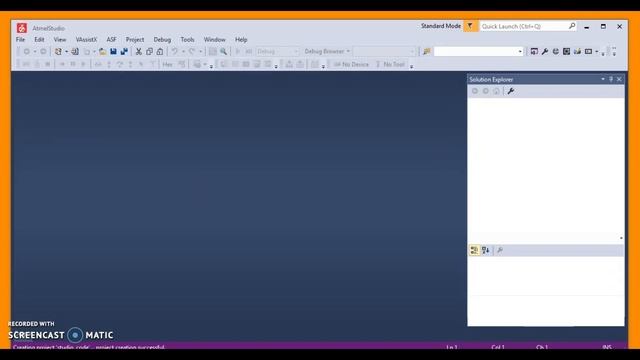Open the Debug menu
Viewport: 640px width, 360px height.
click(x=162, y=40)
